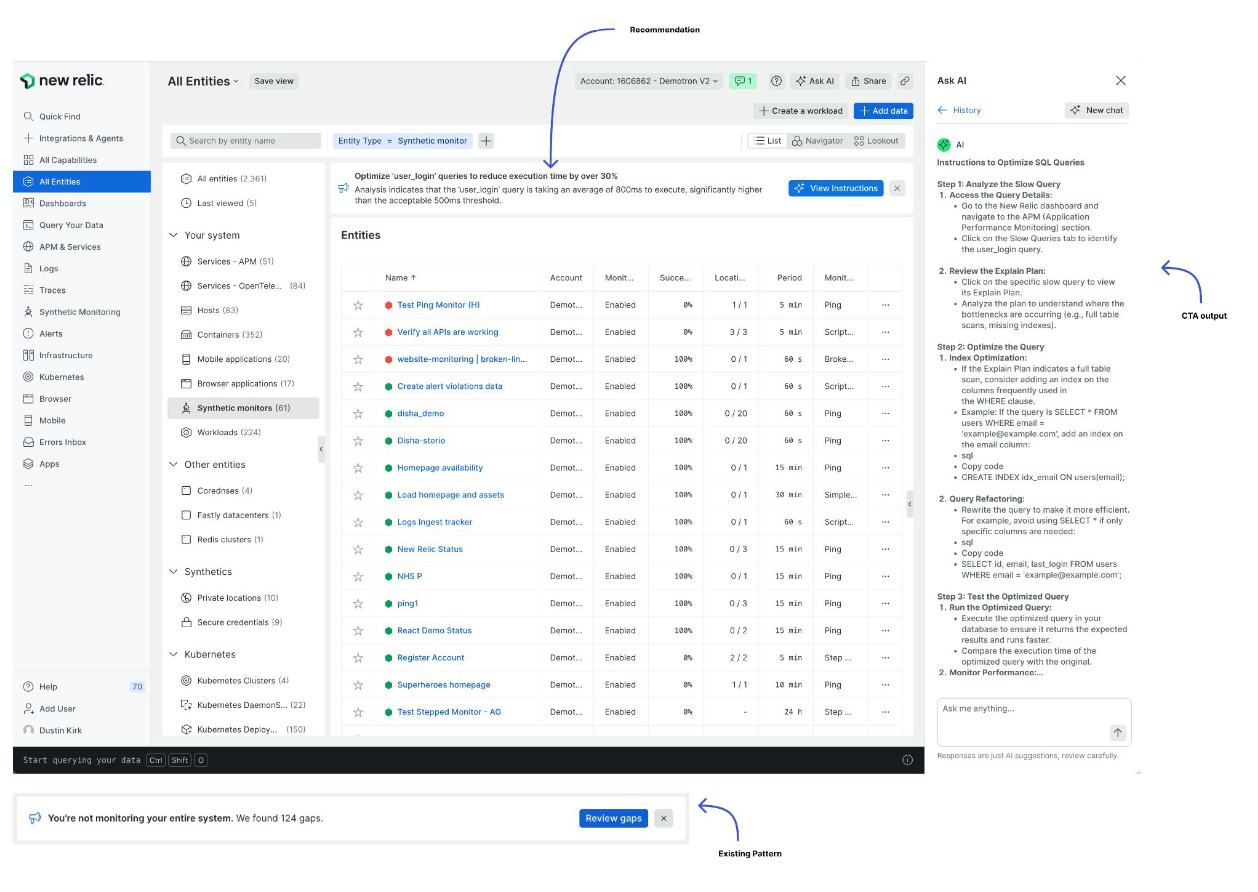Click the green feedback message icon
The height and width of the screenshot is (892, 1258).
742,81
